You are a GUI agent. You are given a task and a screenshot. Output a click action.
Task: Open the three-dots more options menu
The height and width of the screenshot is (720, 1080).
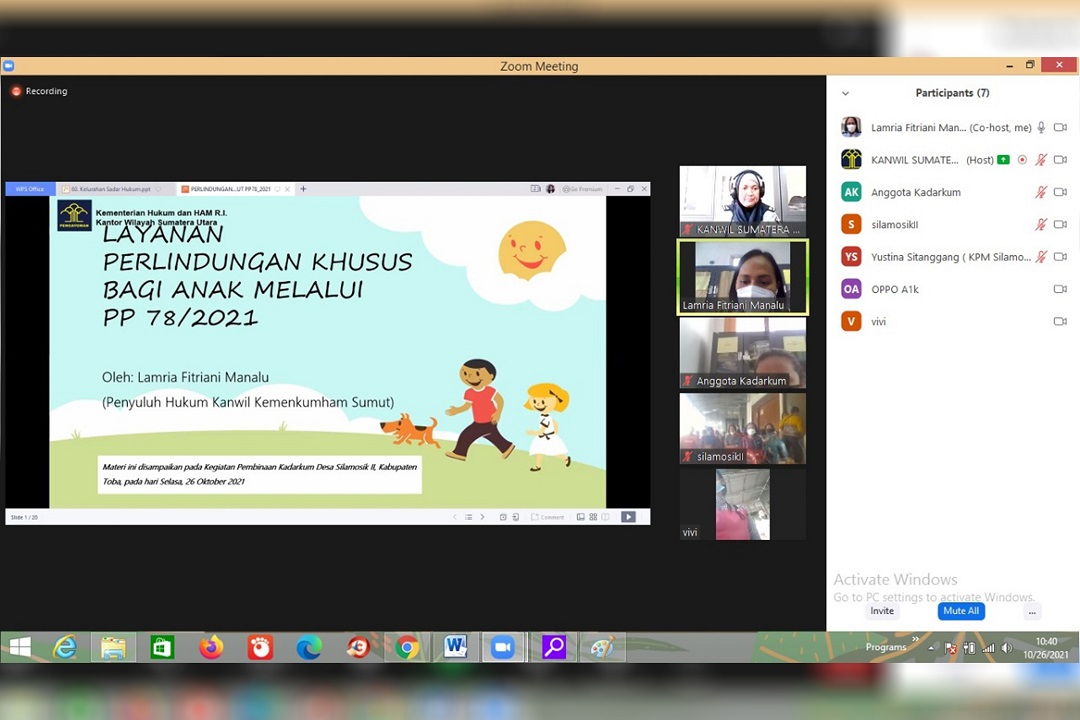tap(1032, 611)
